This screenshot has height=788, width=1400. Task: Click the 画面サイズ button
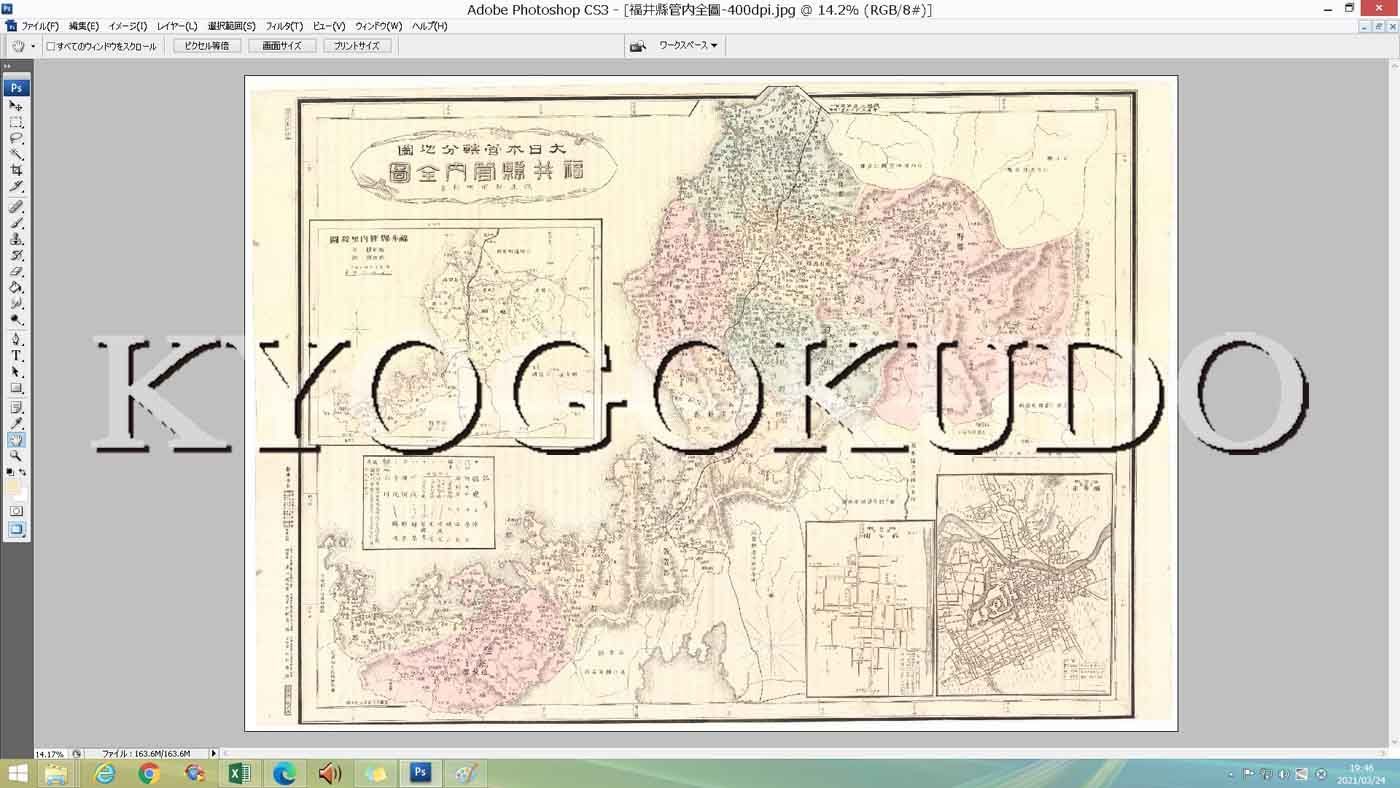283,46
